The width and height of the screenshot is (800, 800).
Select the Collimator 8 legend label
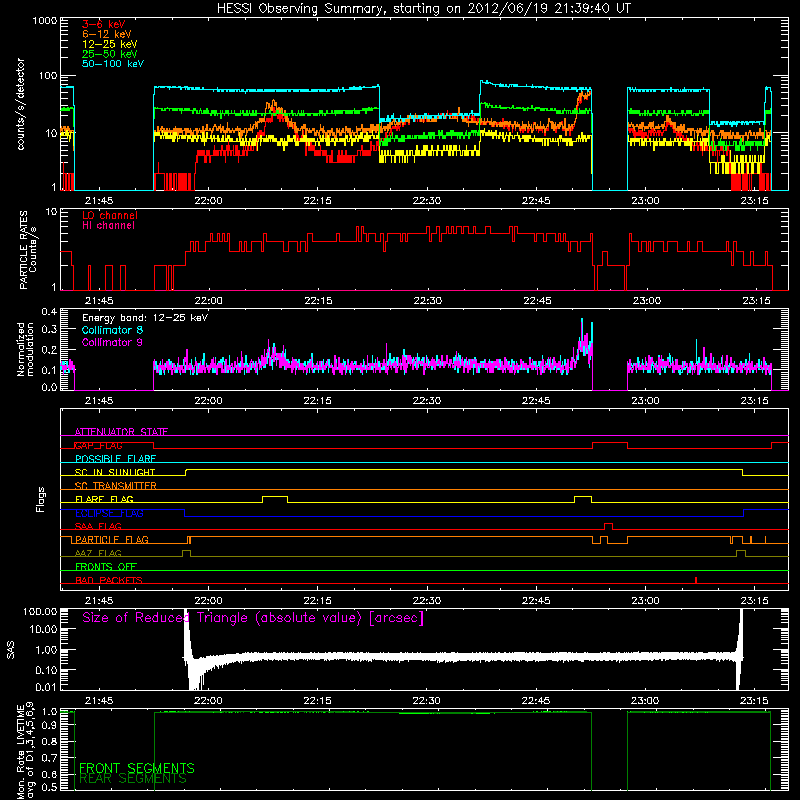coord(112,330)
